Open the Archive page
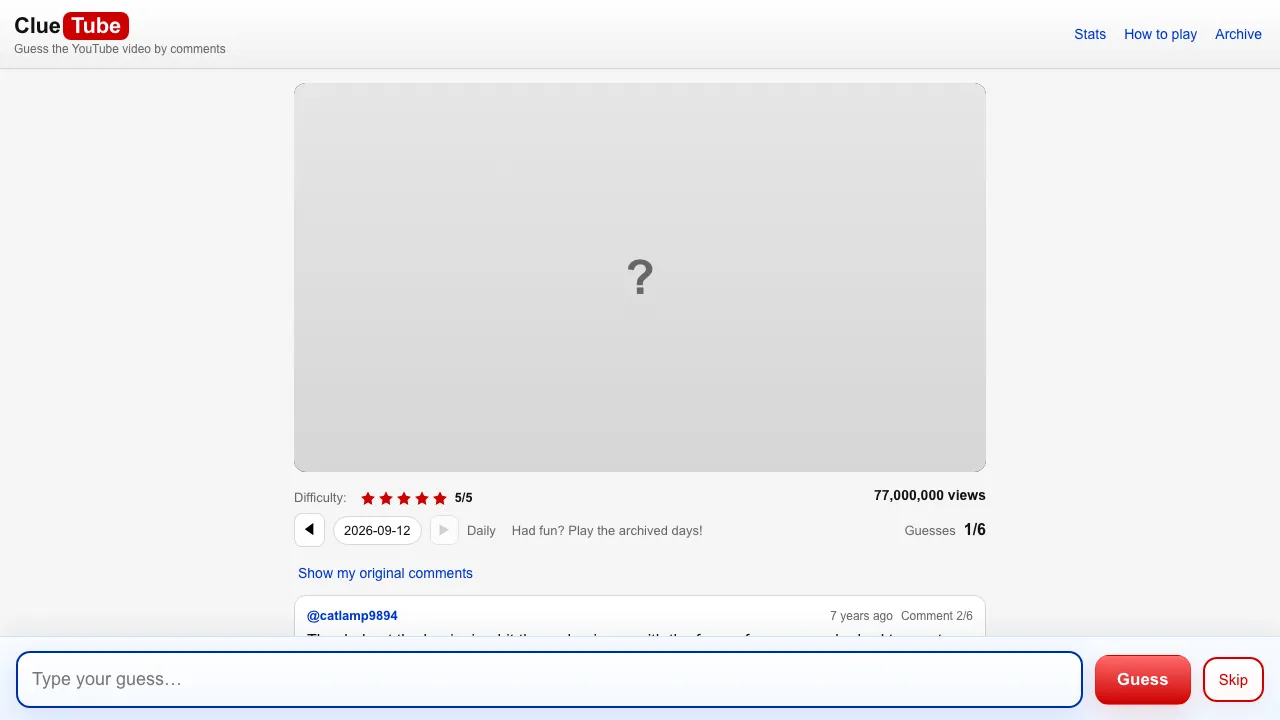Image resolution: width=1280 pixels, height=720 pixels. (1238, 34)
